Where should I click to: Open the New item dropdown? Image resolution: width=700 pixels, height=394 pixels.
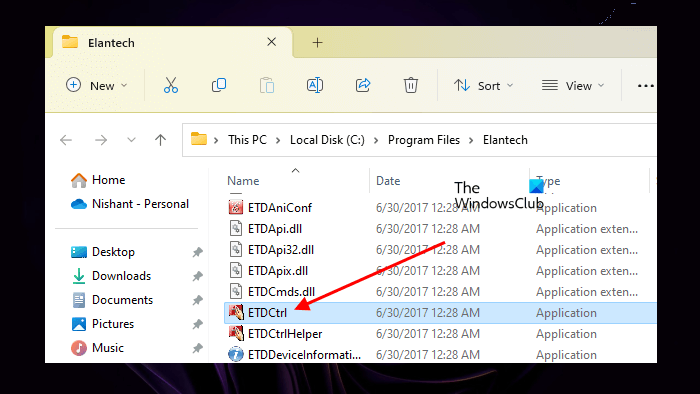96,85
